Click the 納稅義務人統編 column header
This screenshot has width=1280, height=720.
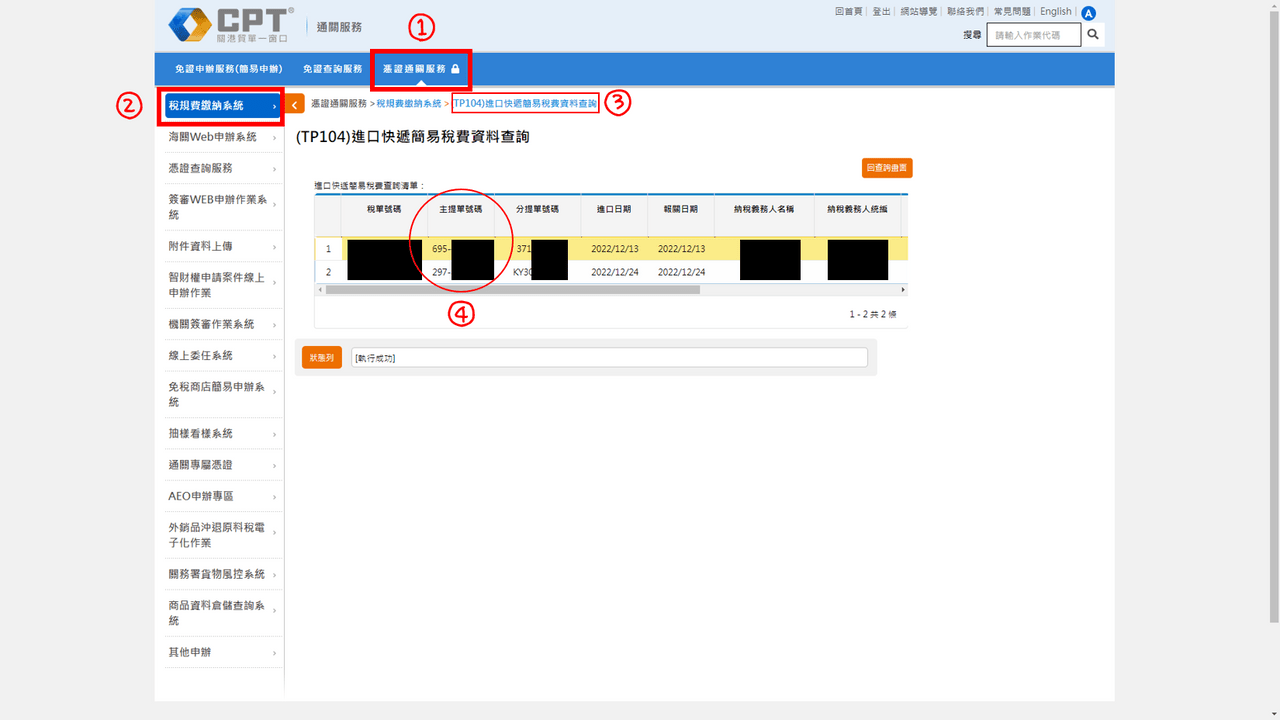click(857, 210)
